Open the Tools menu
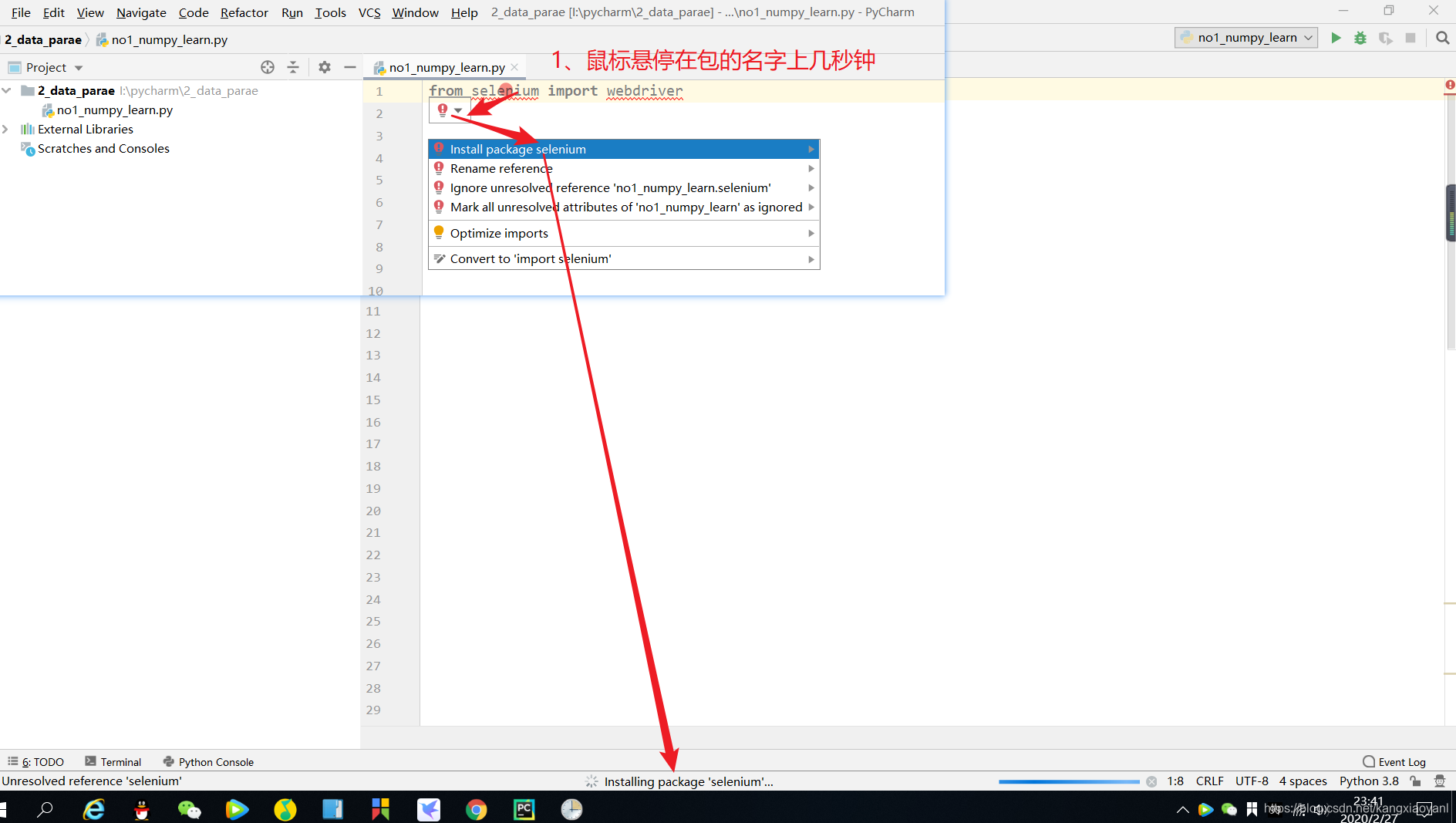 point(330,12)
